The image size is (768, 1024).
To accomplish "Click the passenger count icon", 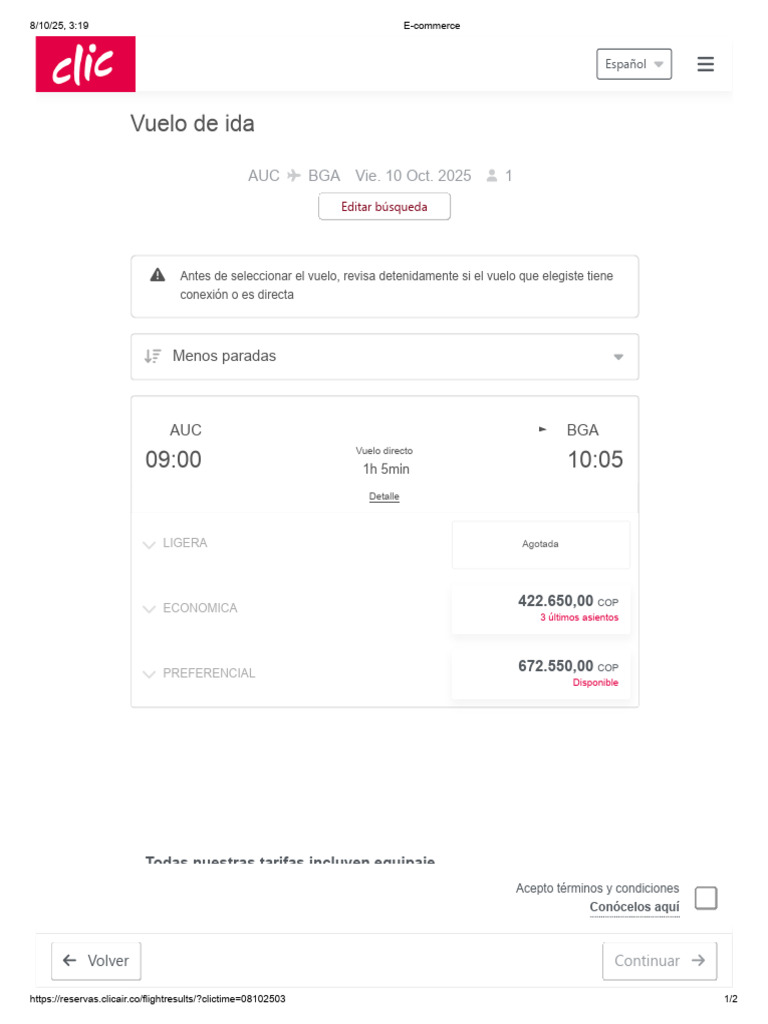I will pyautogui.click(x=492, y=176).
